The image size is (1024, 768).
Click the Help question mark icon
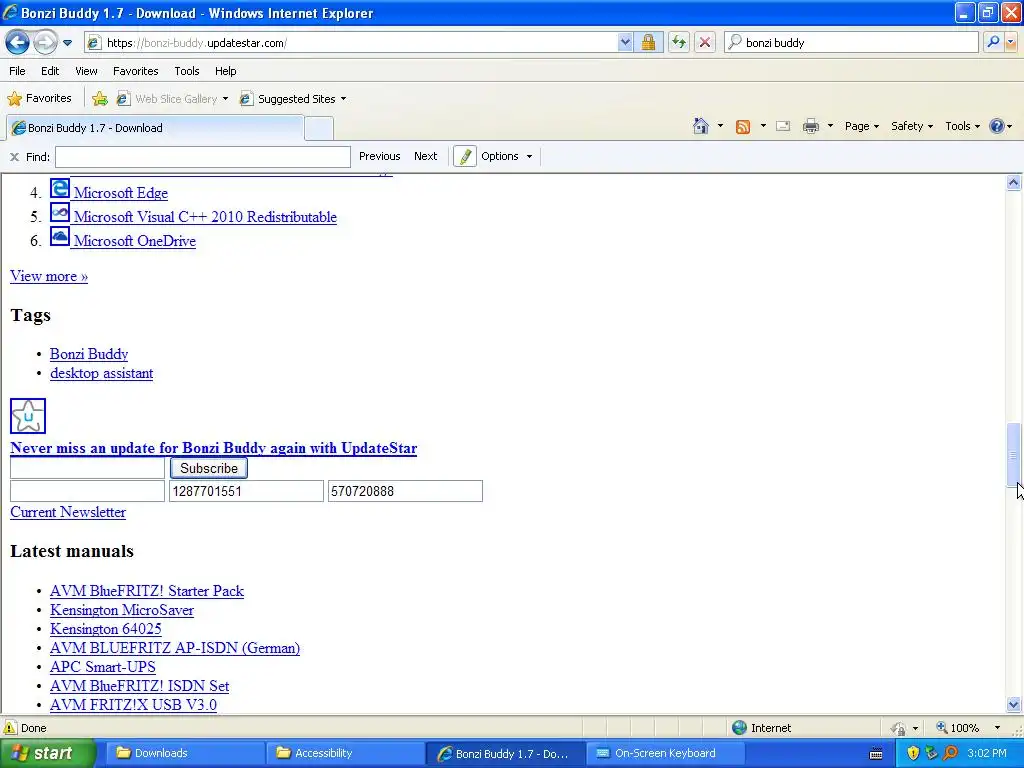pyautogui.click(x=997, y=126)
